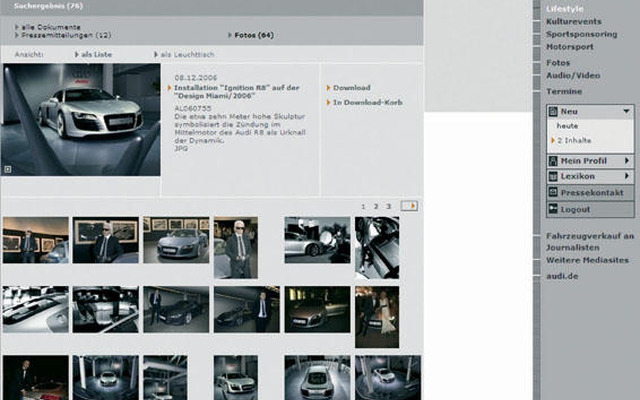Show 'alle Dokumente' results

(51, 27)
